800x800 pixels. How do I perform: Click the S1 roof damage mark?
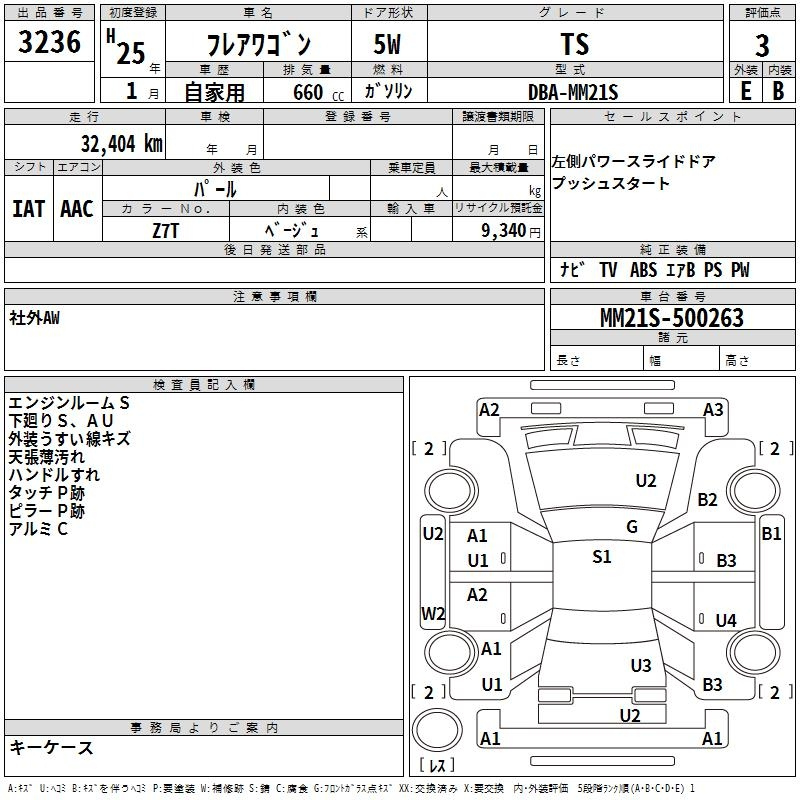point(602,556)
